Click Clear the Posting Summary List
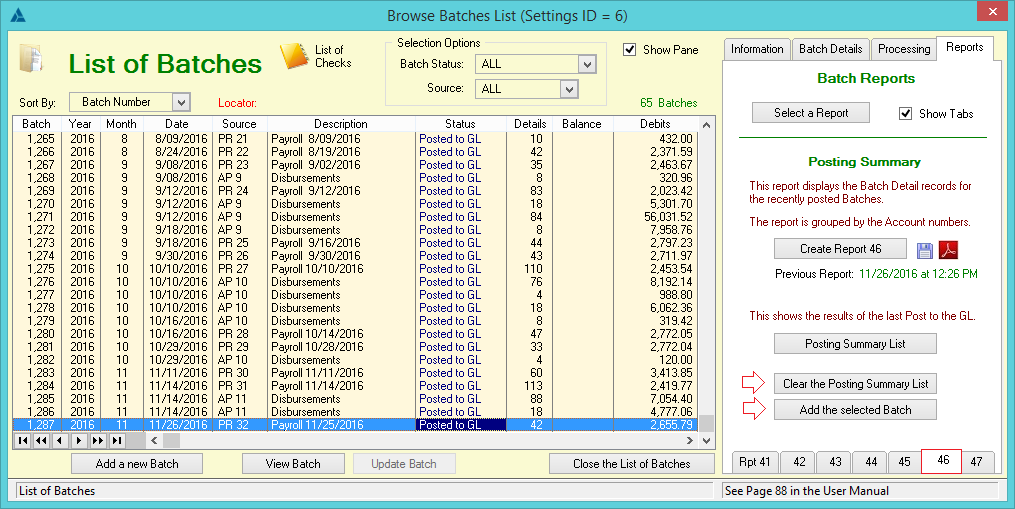 [x=855, y=384]
